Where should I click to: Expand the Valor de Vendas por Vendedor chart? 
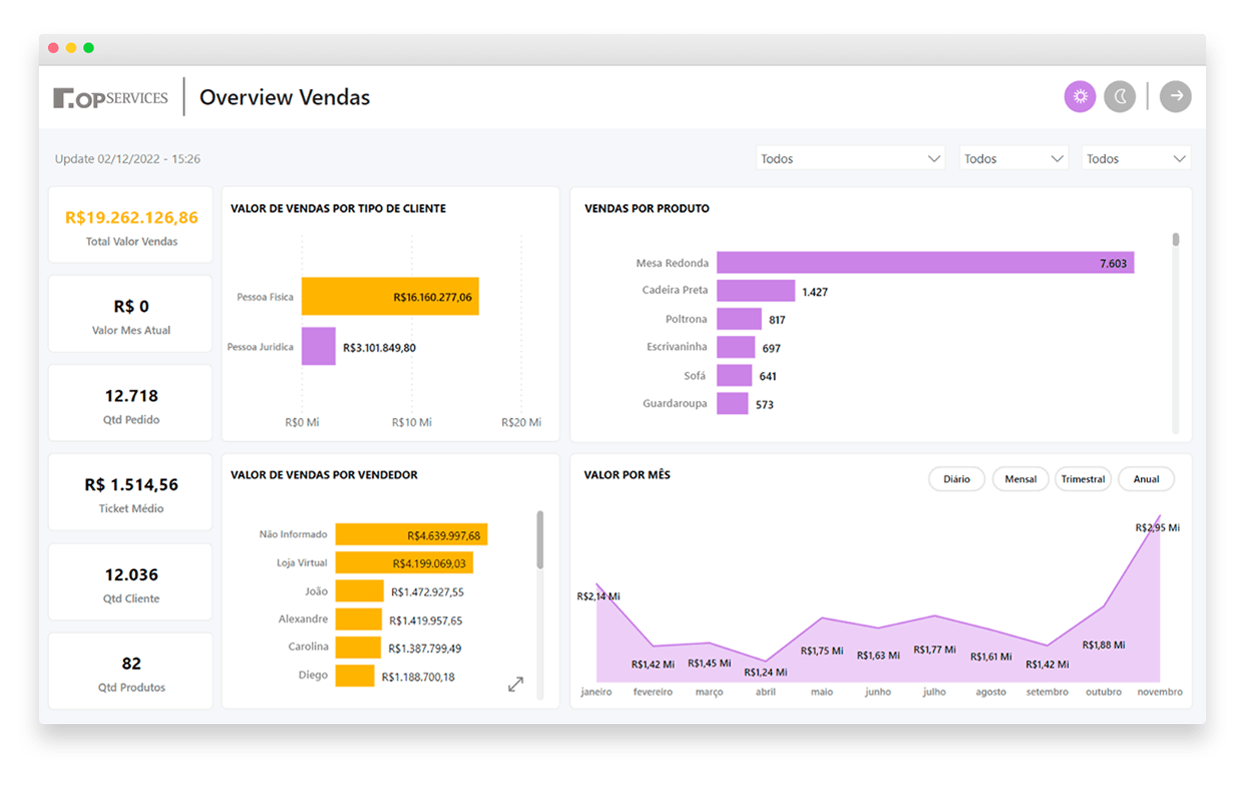click(516, 684)
